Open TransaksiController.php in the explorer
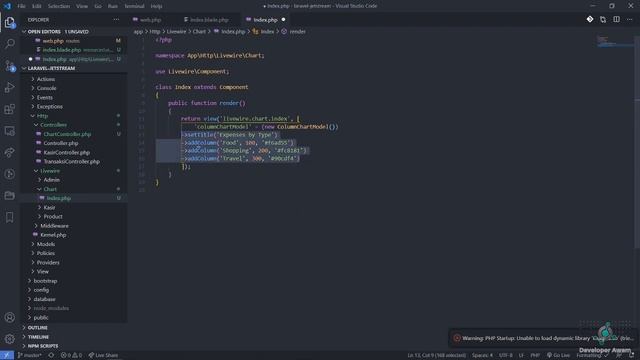Image resolution: width=640 pixels, height=360 pixels. click(71, 162)
